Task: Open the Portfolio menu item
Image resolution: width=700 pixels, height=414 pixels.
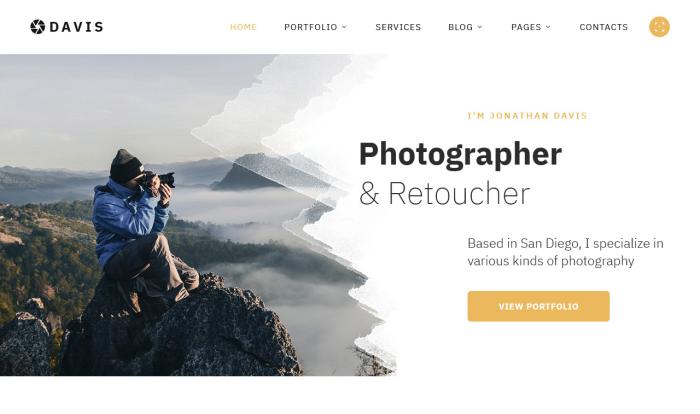Action: point(311,27)
